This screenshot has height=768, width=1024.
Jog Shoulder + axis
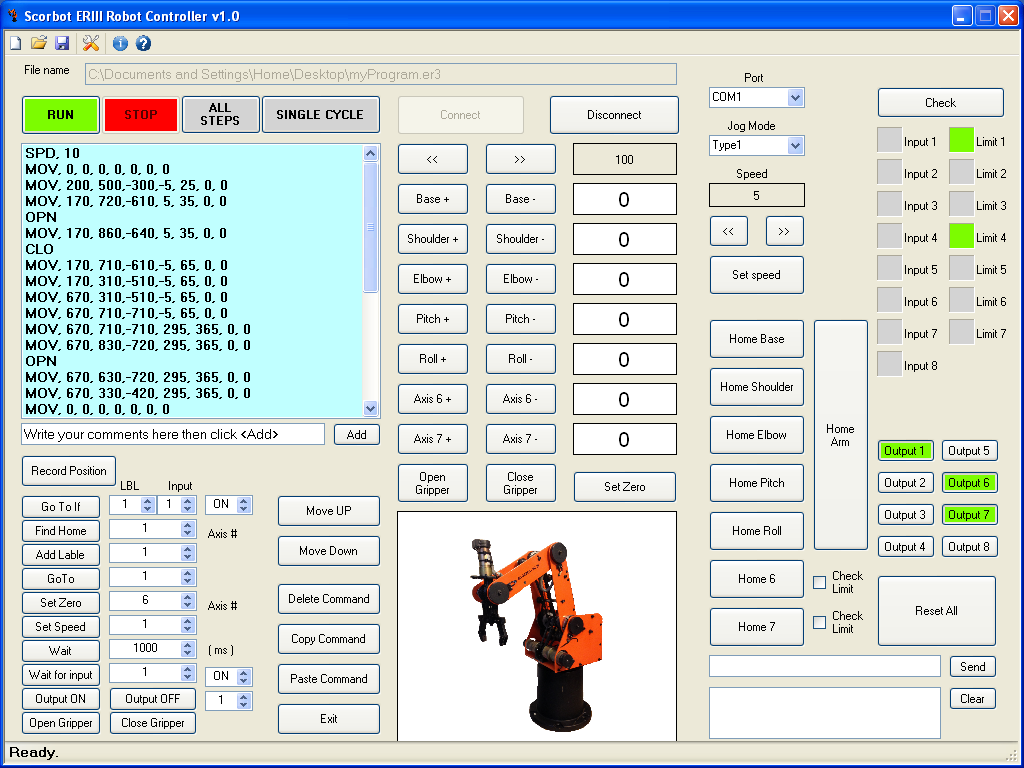[x=433, y=239]
